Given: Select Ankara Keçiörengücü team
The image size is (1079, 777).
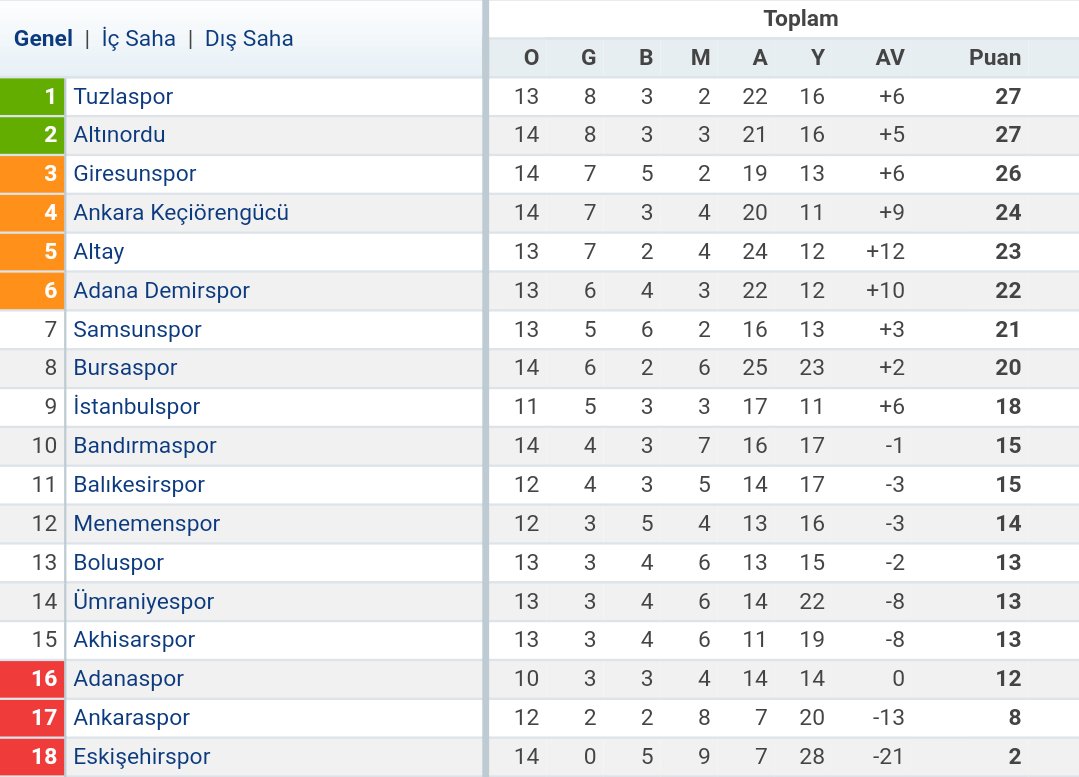Looking at the screenshot, I should coord(181,213).
